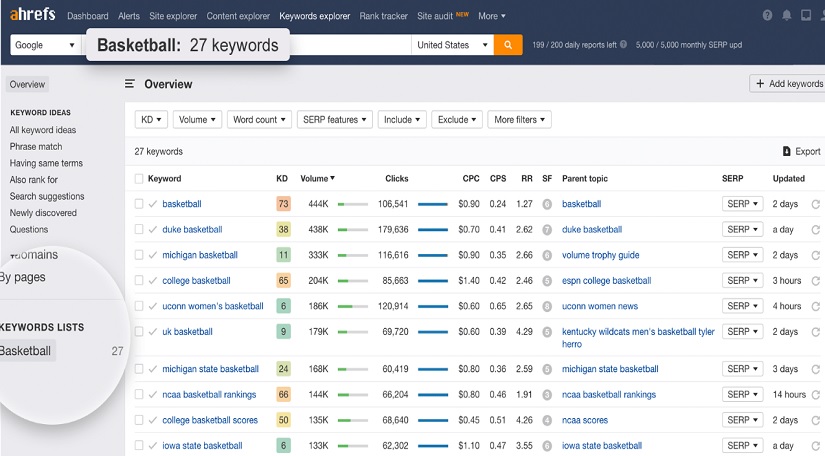
Task: Click the keyword search input field
Action: click(350, 45)
